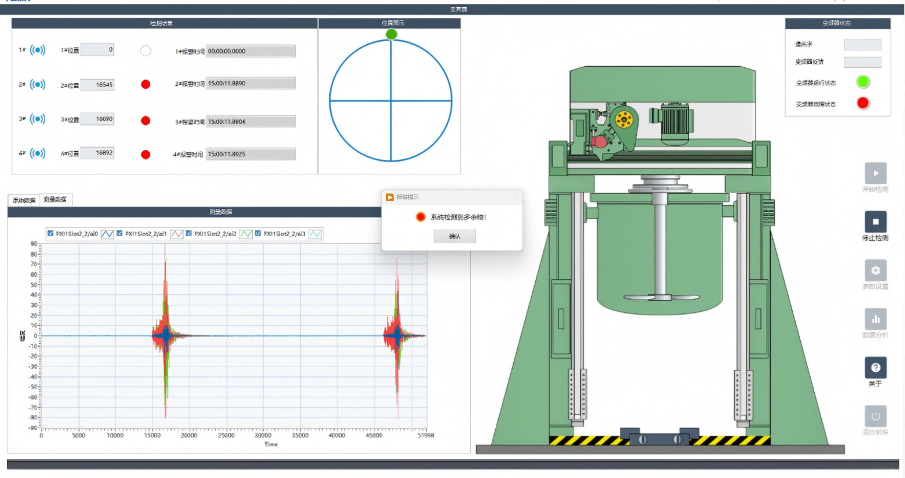Click sensor 1# signal icon
The width and height of the screenshot is (905, 478).
pyautogui.click(x=38, y=50)
